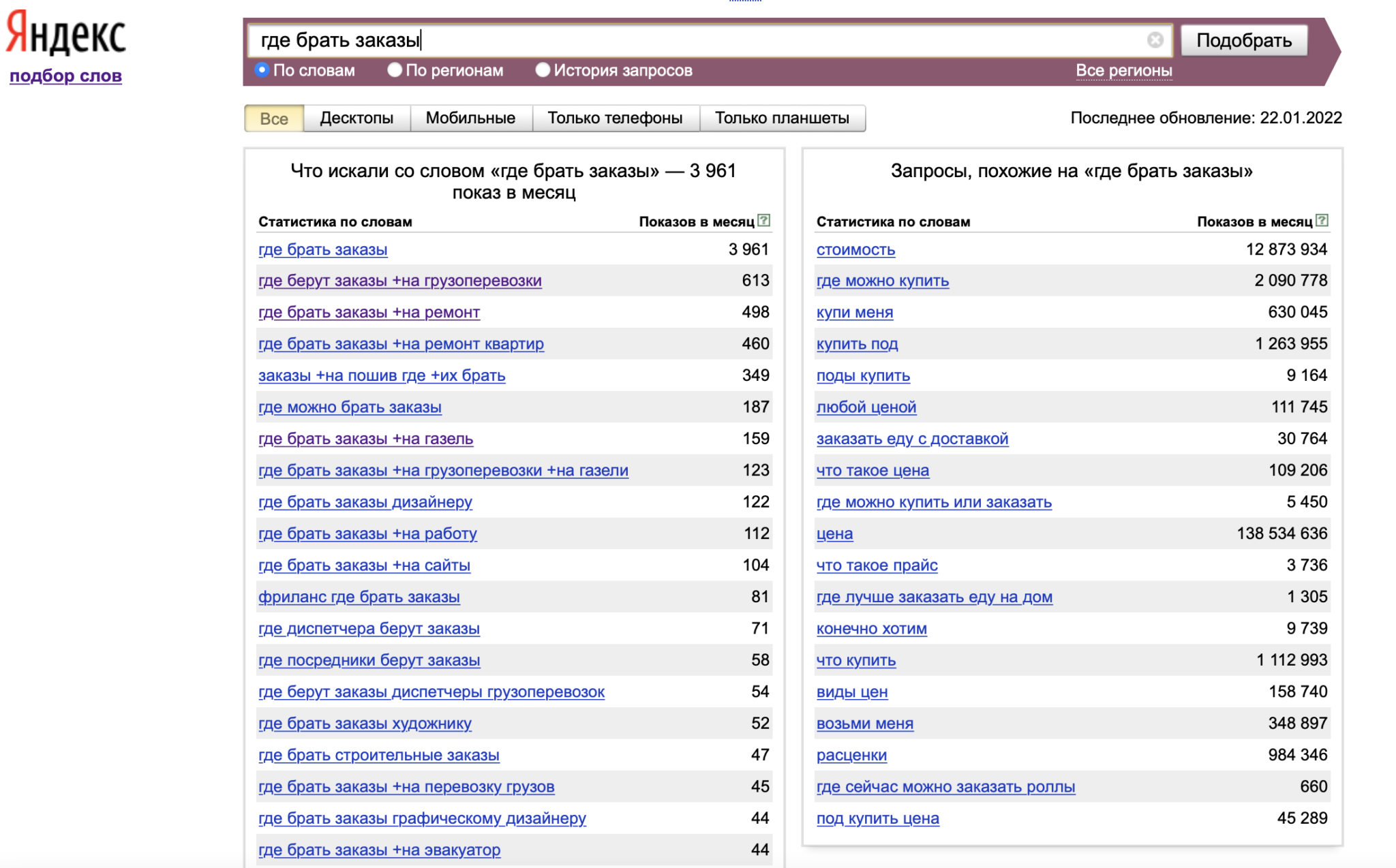This screenshot has height=868, width=1396.
Task: Switch to 'Только телефоны' tab
Action: pyautogui.click(x=615, y=118)
